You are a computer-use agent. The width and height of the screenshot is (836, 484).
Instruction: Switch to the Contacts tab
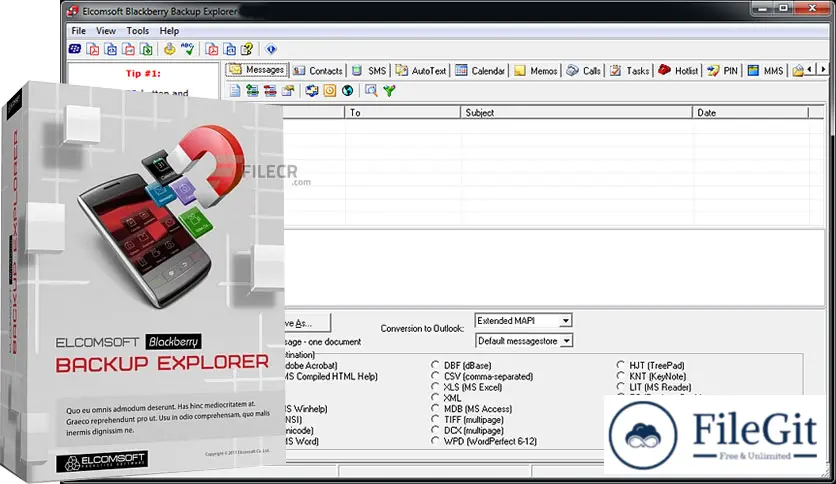pyautogui.click(x=318, y=70)
